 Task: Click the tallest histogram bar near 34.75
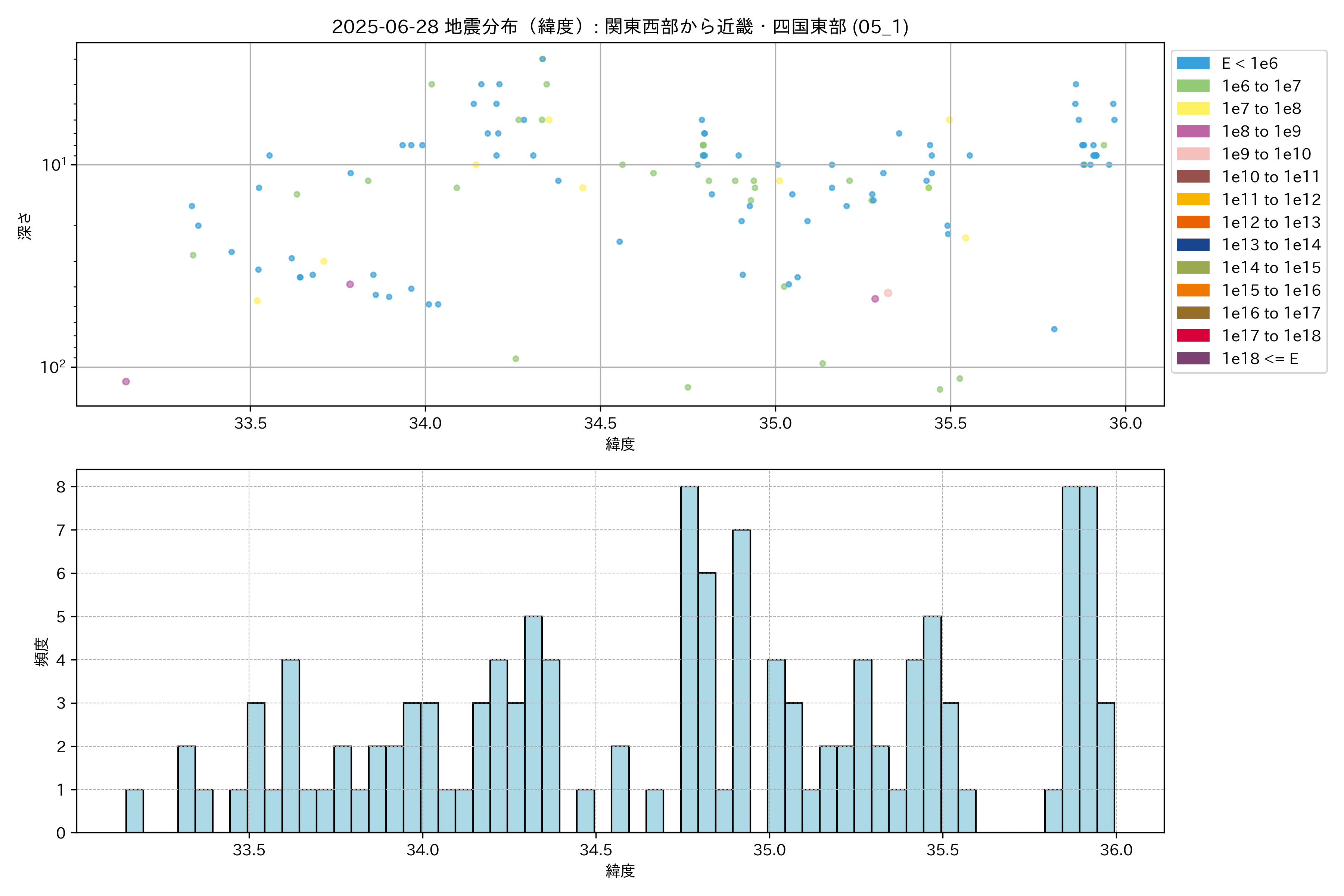689,659
